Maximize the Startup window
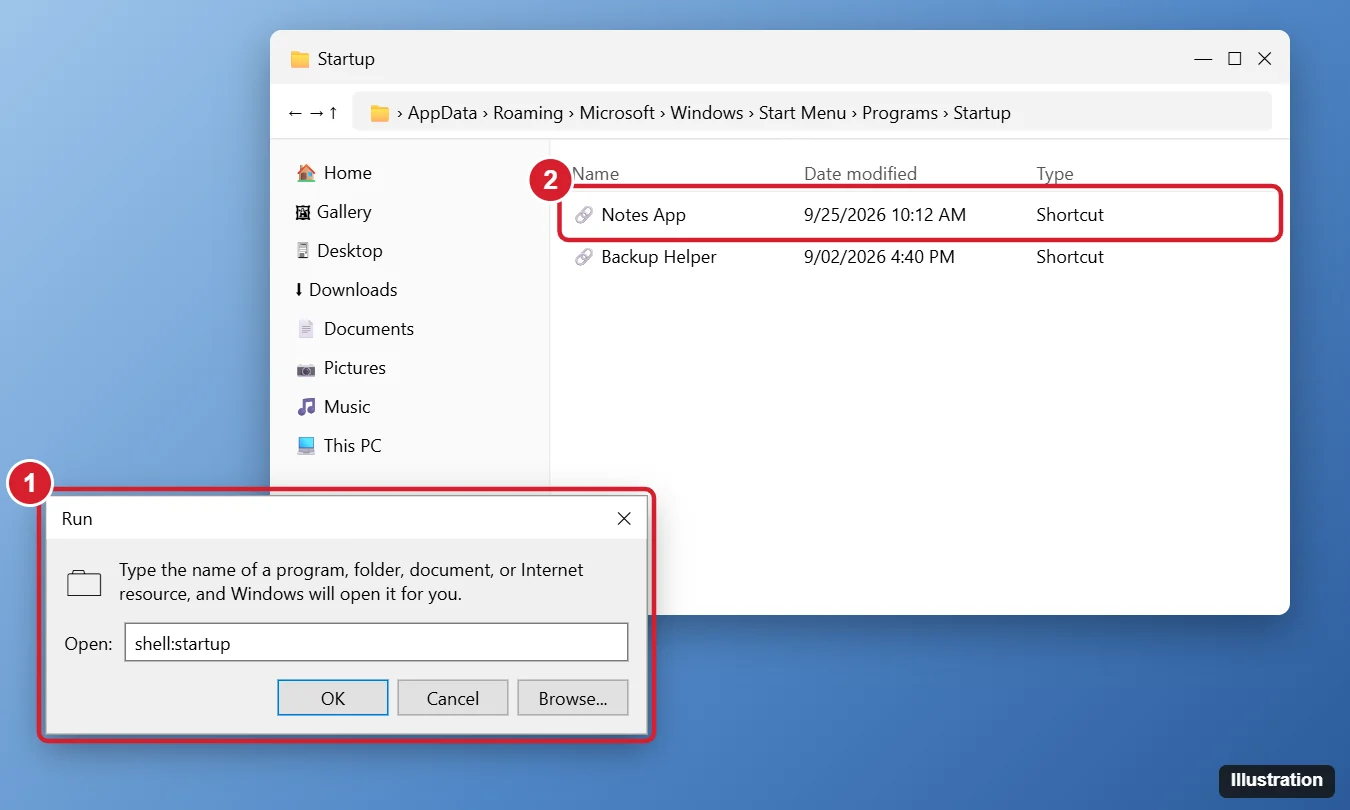The height and width of the screenshot is (810, 1350). 1235,59
